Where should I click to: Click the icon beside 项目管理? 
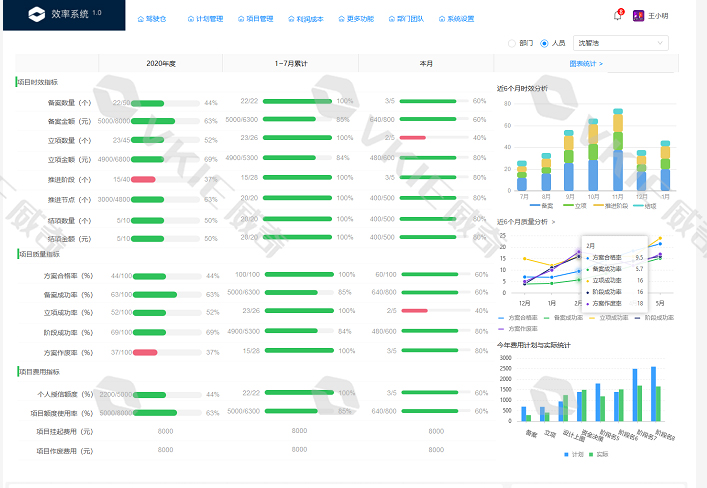click(x=241, y=18)
